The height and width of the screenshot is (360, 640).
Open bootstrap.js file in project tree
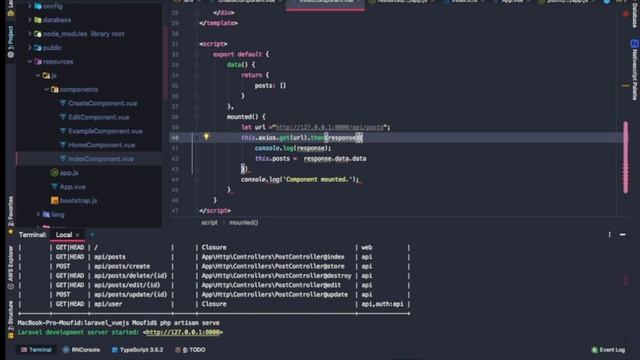click(x=78, y=200)
